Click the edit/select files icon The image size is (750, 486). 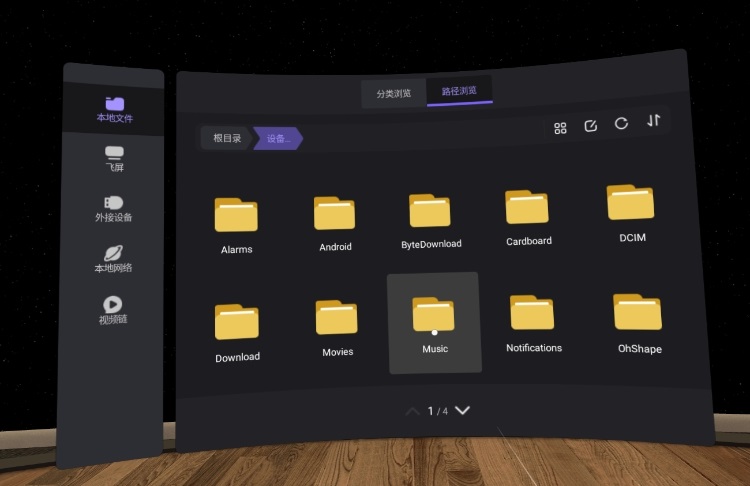(590, 125)
